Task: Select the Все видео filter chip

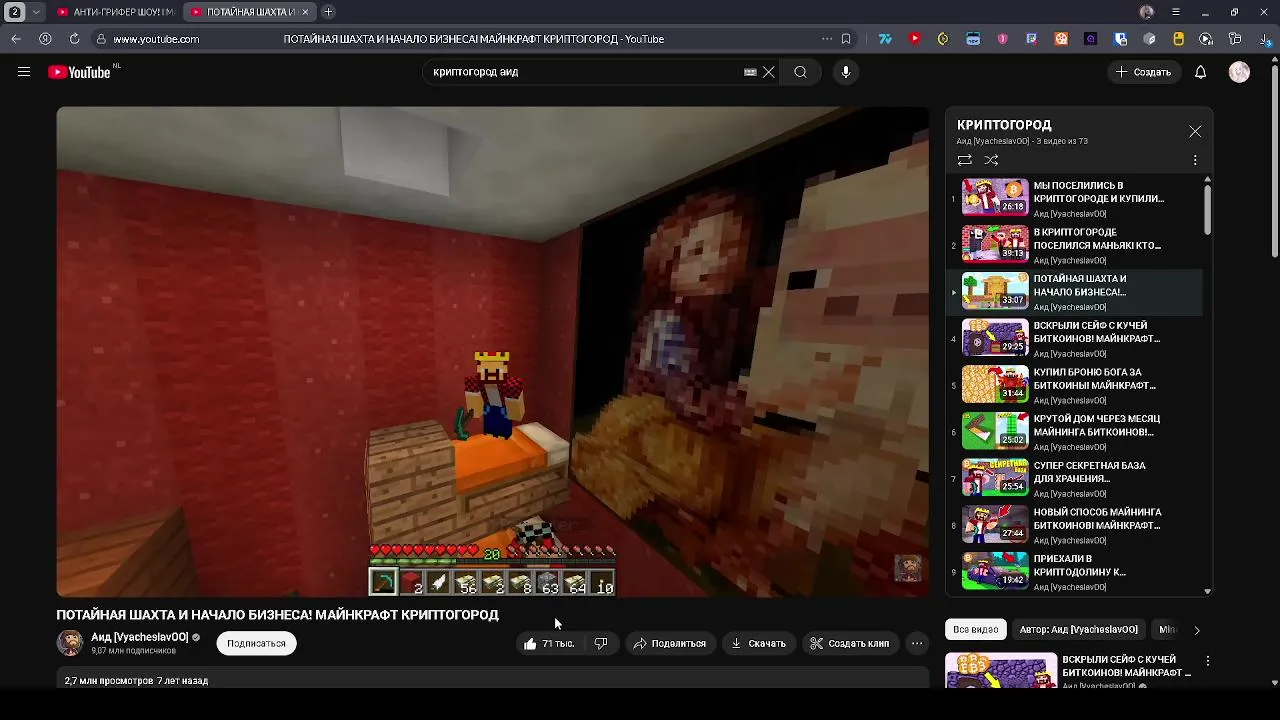Action: [x=976, y=629]
